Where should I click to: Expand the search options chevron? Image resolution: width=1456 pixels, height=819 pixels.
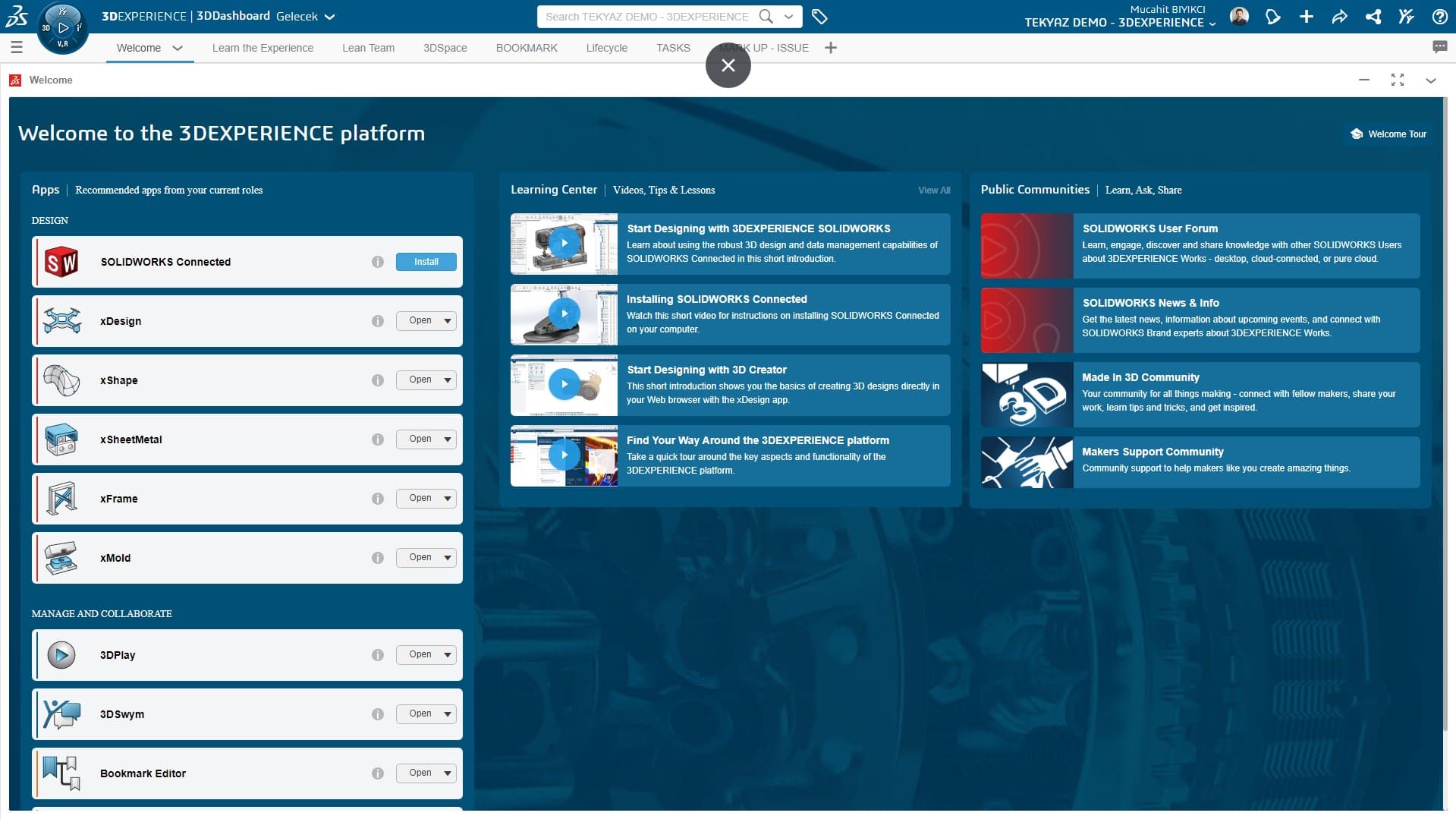coord(789,16)
